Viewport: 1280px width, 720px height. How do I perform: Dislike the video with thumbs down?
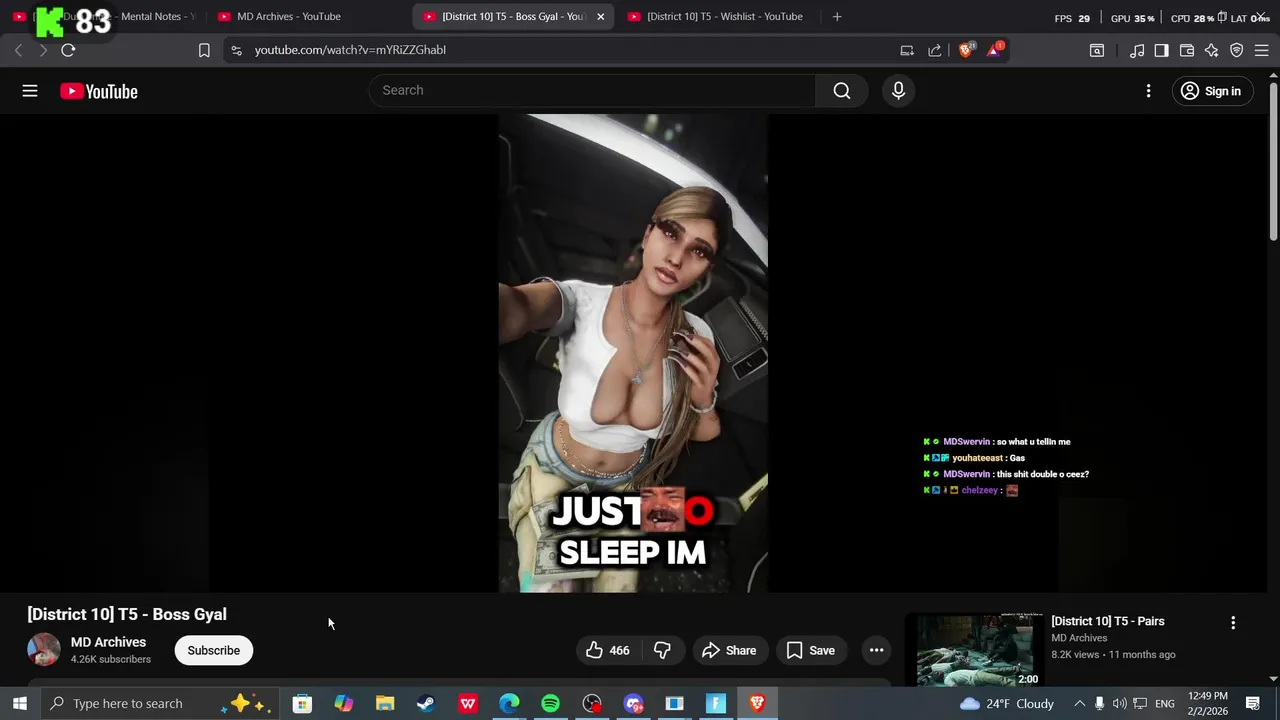tap(662, 650)
